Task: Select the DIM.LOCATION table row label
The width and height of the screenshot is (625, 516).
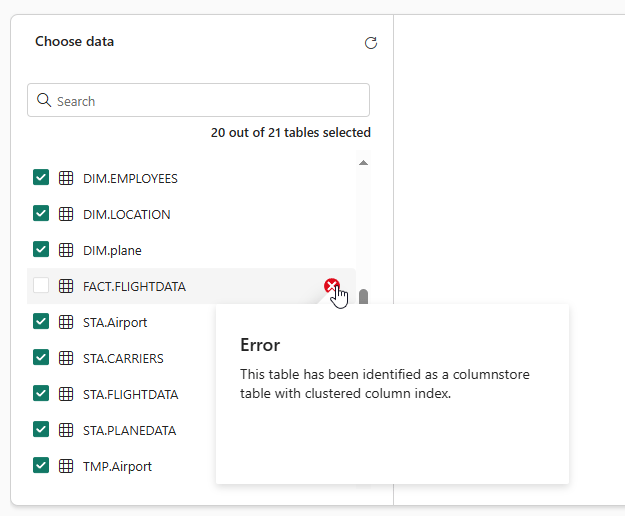Action: (126, 214)
